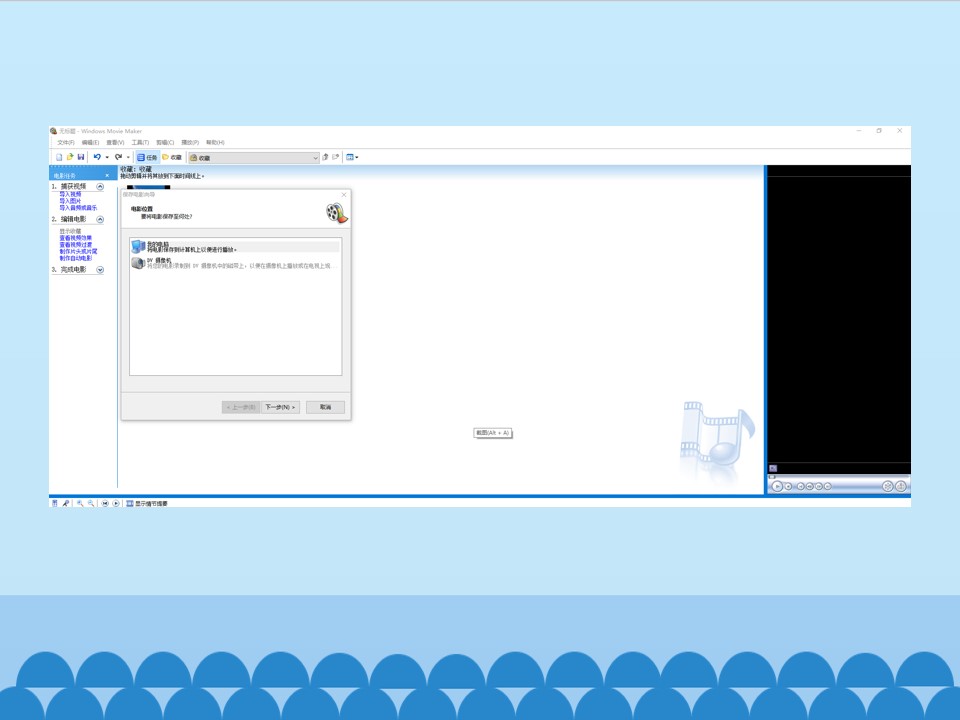Viewport: 960px width, 720px height.
Task: Close the save movie wizard dialog
Action: click(343, 195)
